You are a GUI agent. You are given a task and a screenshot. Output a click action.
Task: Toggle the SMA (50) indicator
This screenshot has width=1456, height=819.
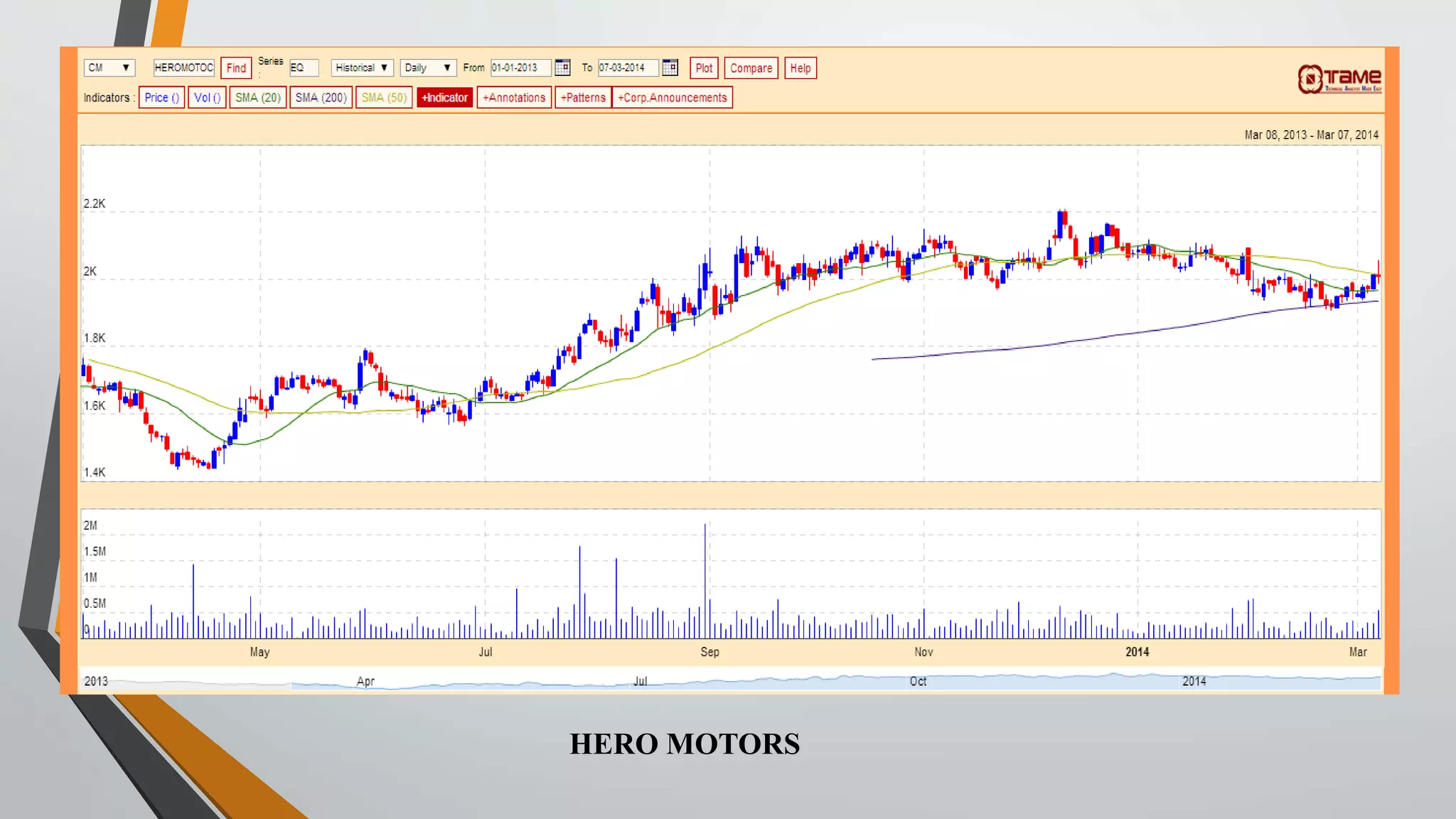[384, 97]
